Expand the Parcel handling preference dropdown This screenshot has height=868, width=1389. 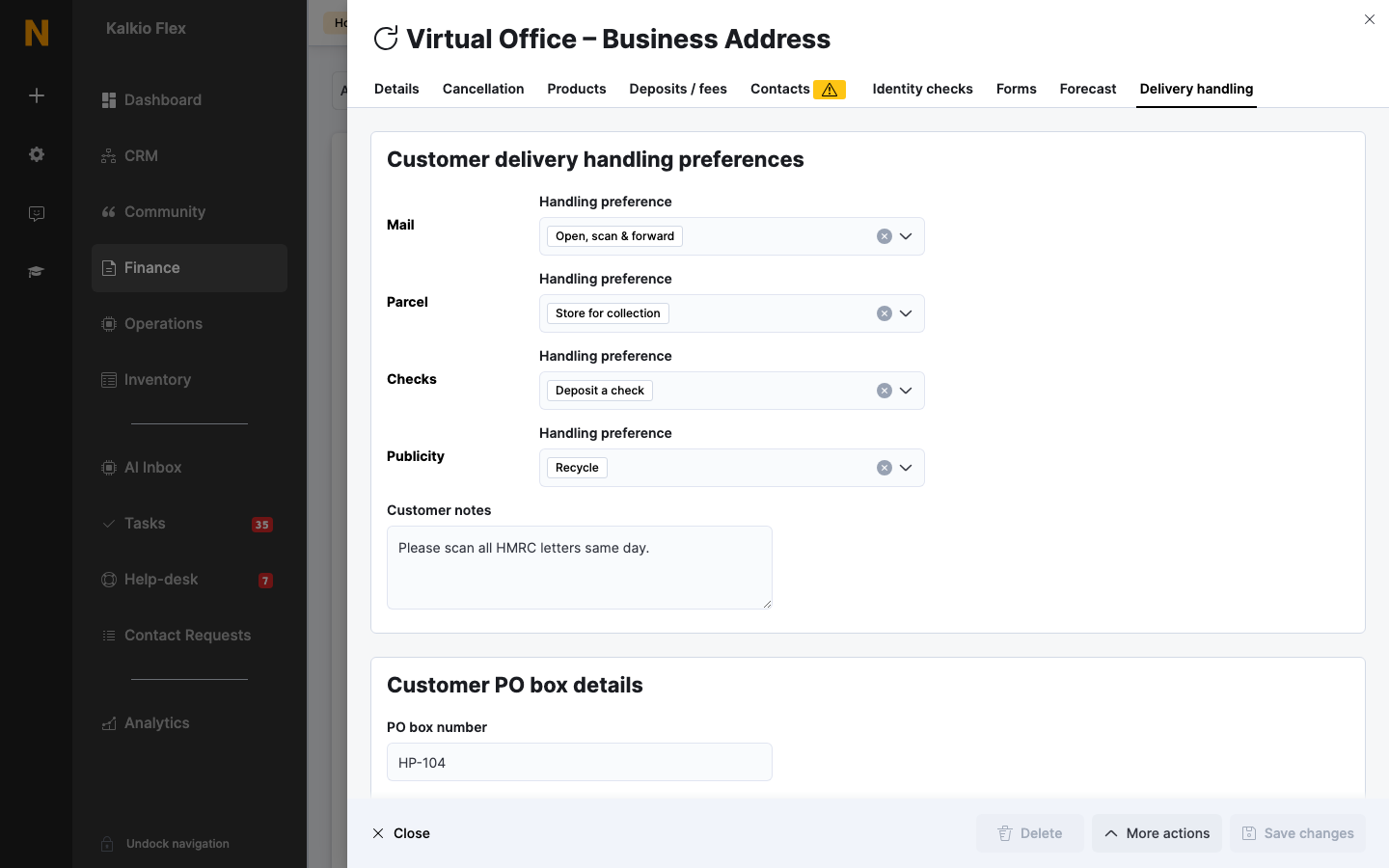point(906,313)
